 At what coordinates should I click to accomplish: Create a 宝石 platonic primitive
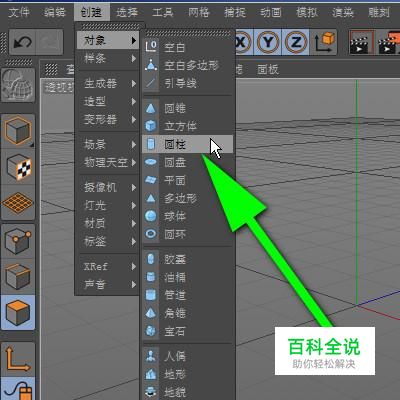pyautogui.click(x=187, y=331)
